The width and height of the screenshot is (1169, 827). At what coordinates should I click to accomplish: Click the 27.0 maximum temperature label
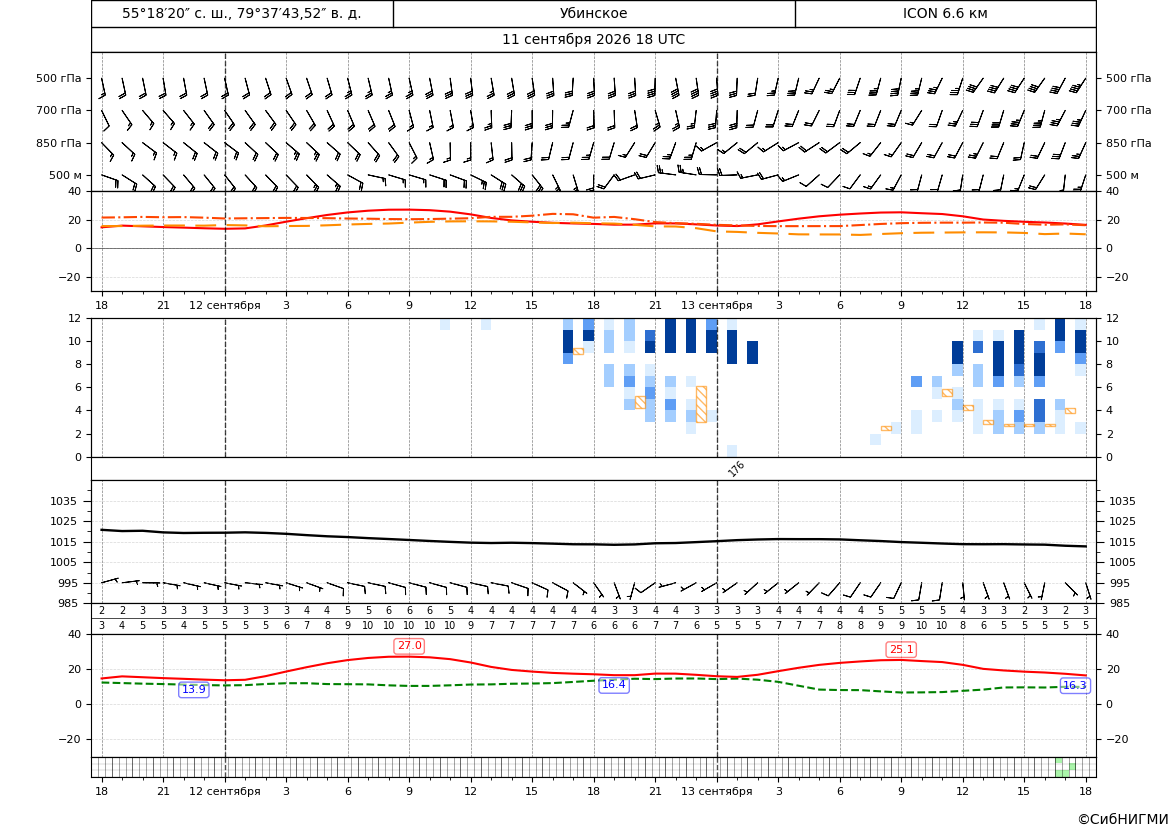pyautogui.click(x=409, y=646)
